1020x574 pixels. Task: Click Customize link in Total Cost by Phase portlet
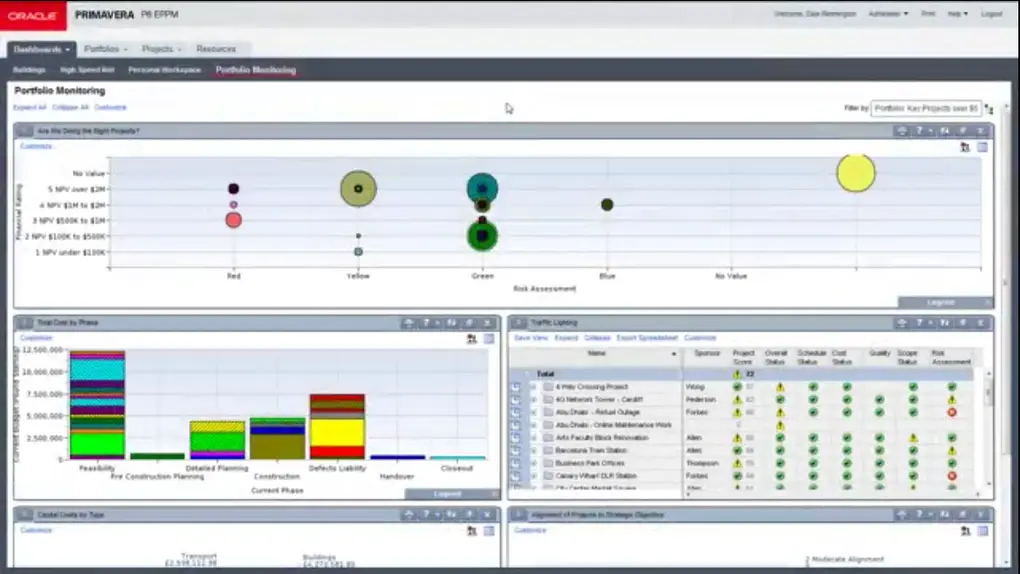click(x=36, y=338)
